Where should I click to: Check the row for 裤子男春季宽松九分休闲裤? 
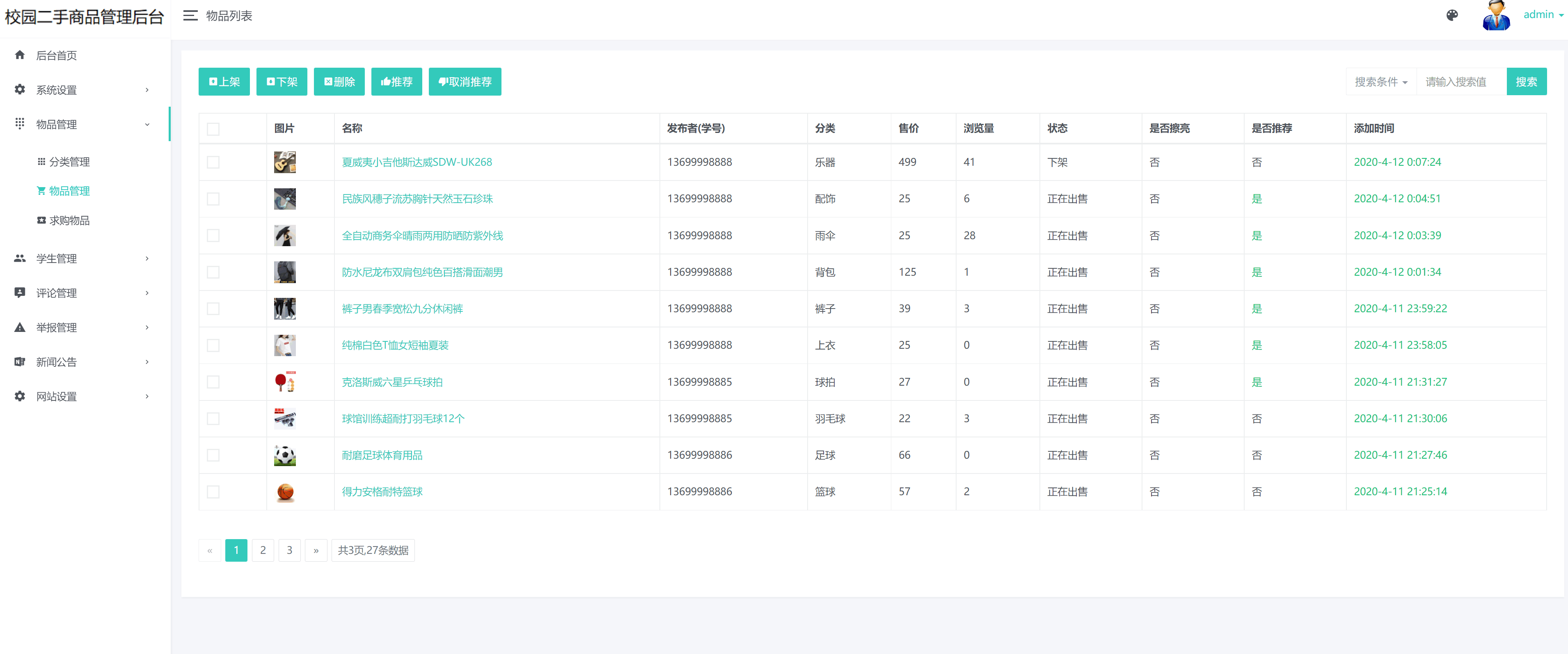pyautogui.click(x=213, y=309)
